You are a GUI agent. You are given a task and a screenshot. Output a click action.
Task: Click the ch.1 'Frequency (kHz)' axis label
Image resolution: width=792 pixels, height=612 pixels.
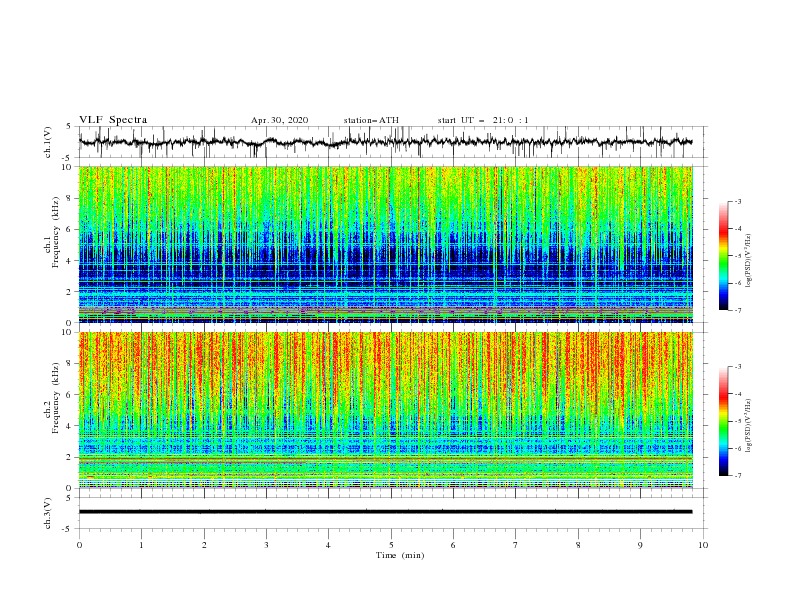[55, 232]
